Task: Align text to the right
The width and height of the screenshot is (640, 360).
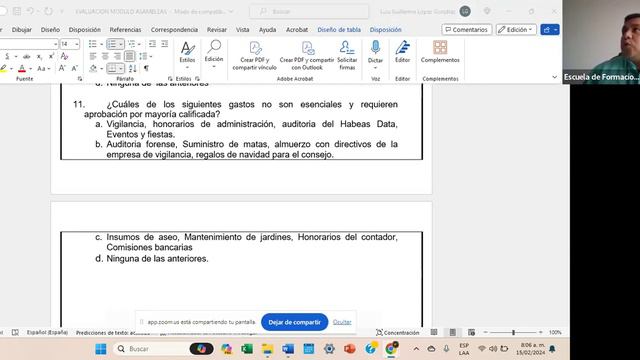Action: click(x=117, y=56)
